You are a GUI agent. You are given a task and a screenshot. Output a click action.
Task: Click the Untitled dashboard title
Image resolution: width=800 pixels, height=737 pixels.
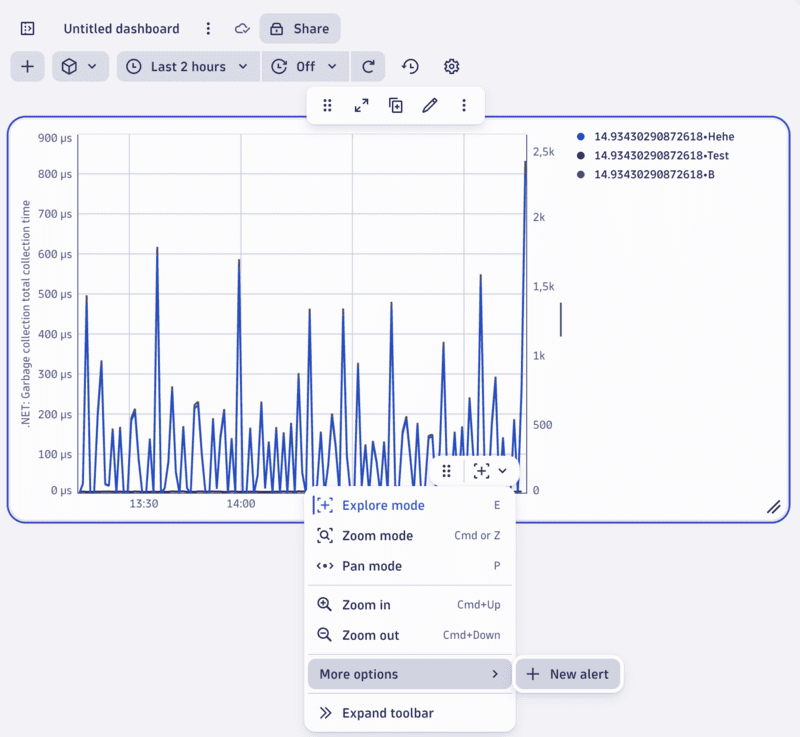(x=121, y=28)
